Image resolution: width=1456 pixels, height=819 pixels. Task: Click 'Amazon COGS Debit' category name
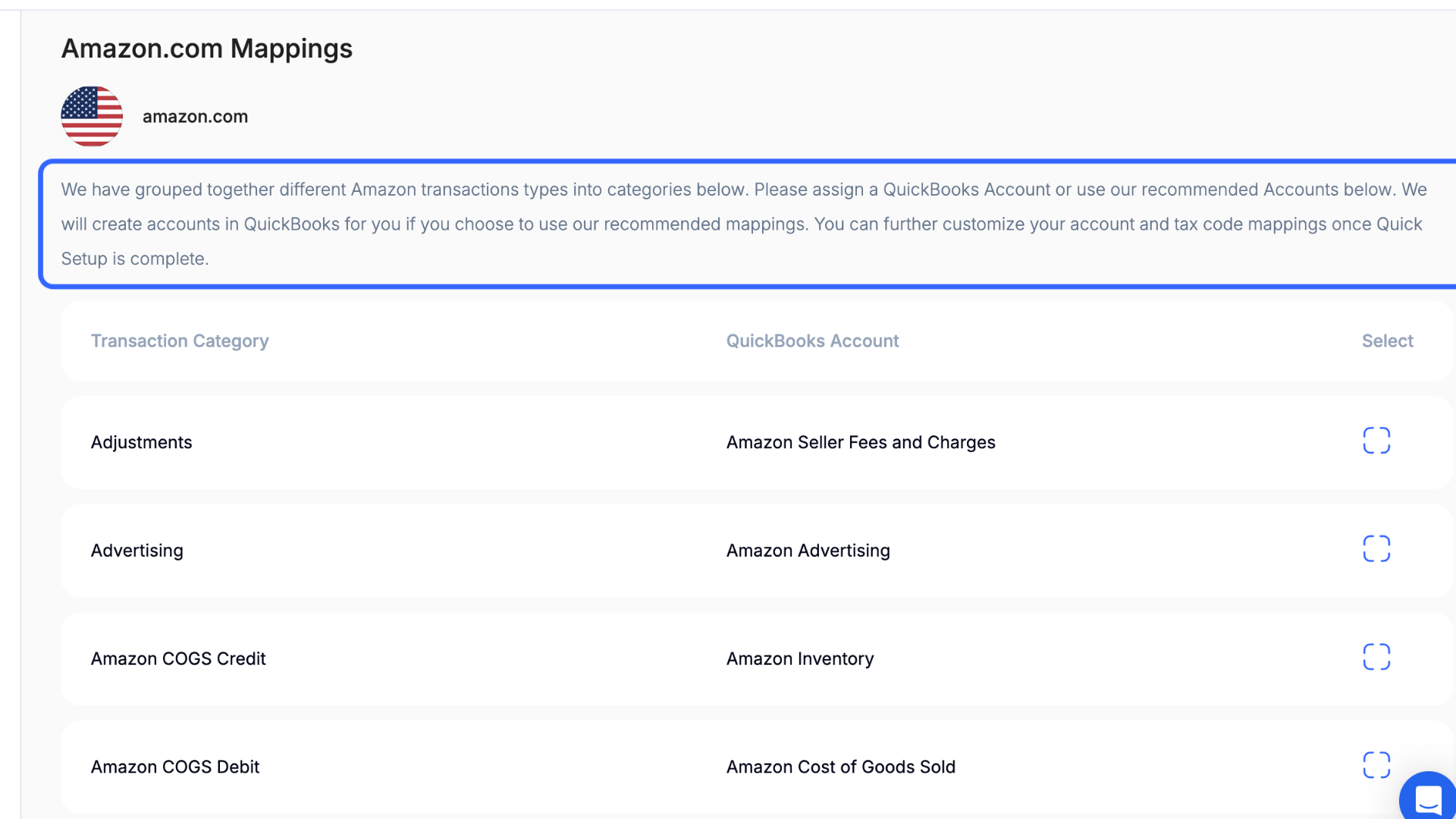point(175,767)
